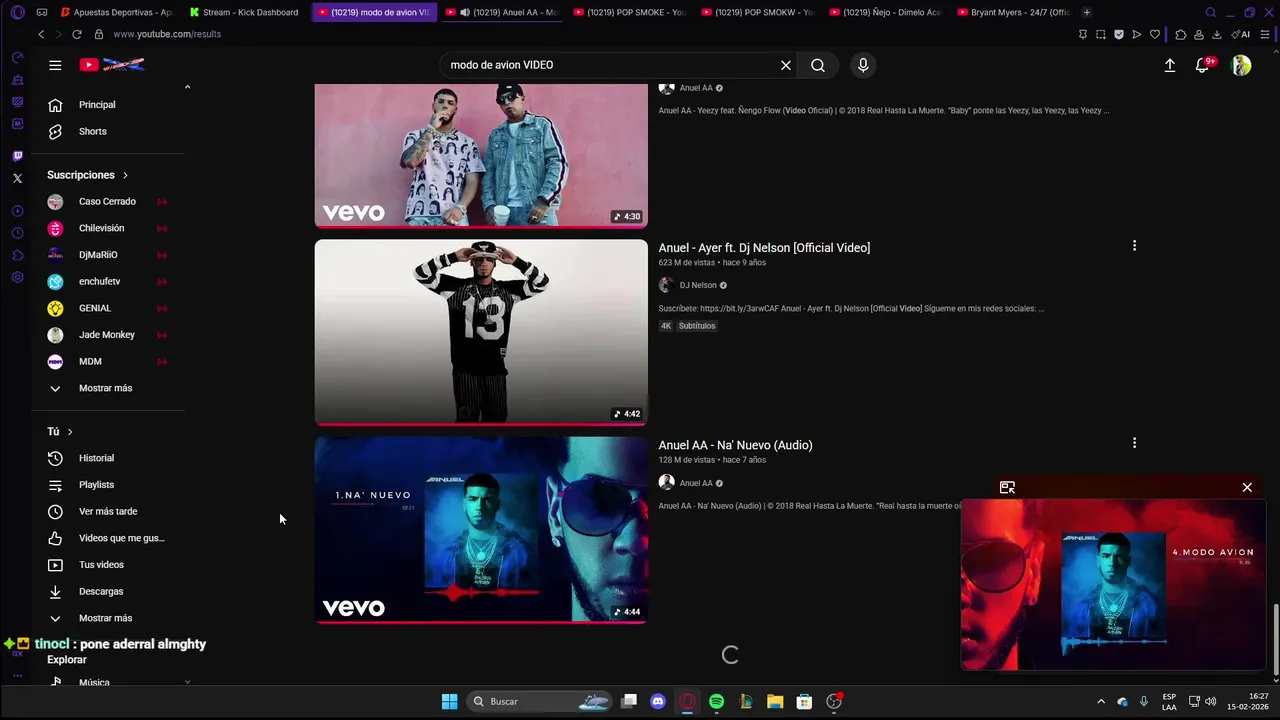The height and width of the screenshot is (720, 1280).
Task: Open the DJ Nelson channel link
Action: [698, 285]
